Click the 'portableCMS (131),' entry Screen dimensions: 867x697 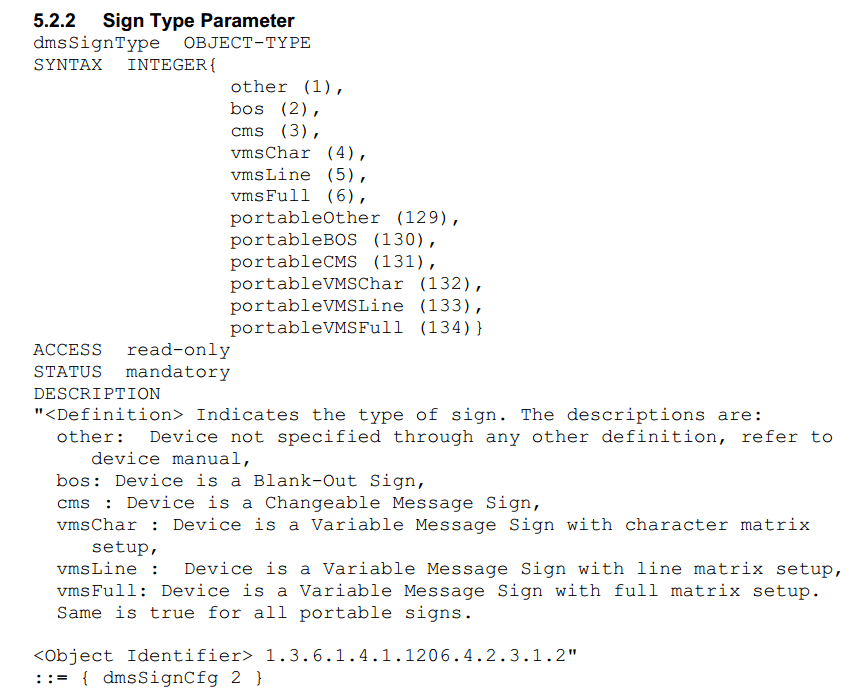[x=334, y=262]
